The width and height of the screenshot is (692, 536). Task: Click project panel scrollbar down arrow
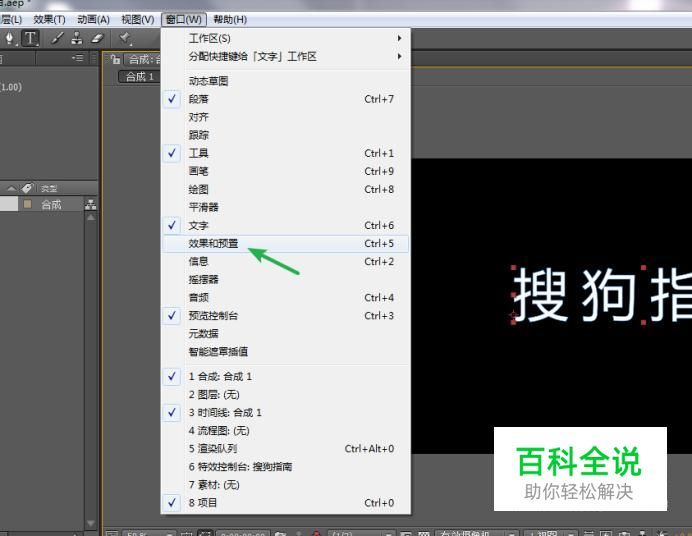pyautogui.click(x=90, y=523)
